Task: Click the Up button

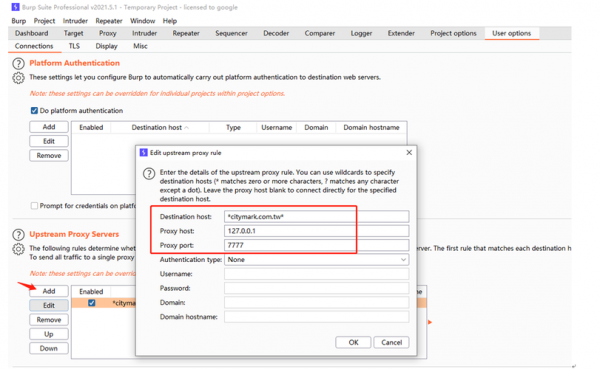Action: (x=49, y=334)
